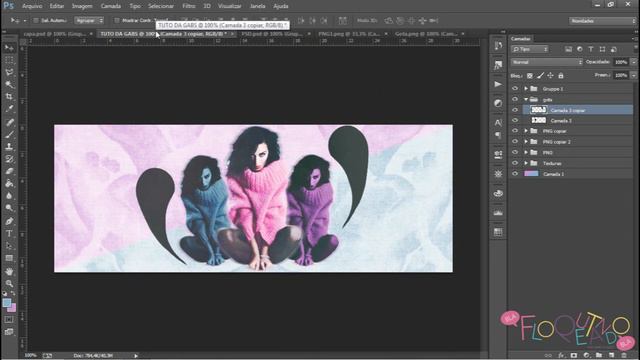
Task: Hide the Camada 3 copiar layer
Action: coord(515,110)
